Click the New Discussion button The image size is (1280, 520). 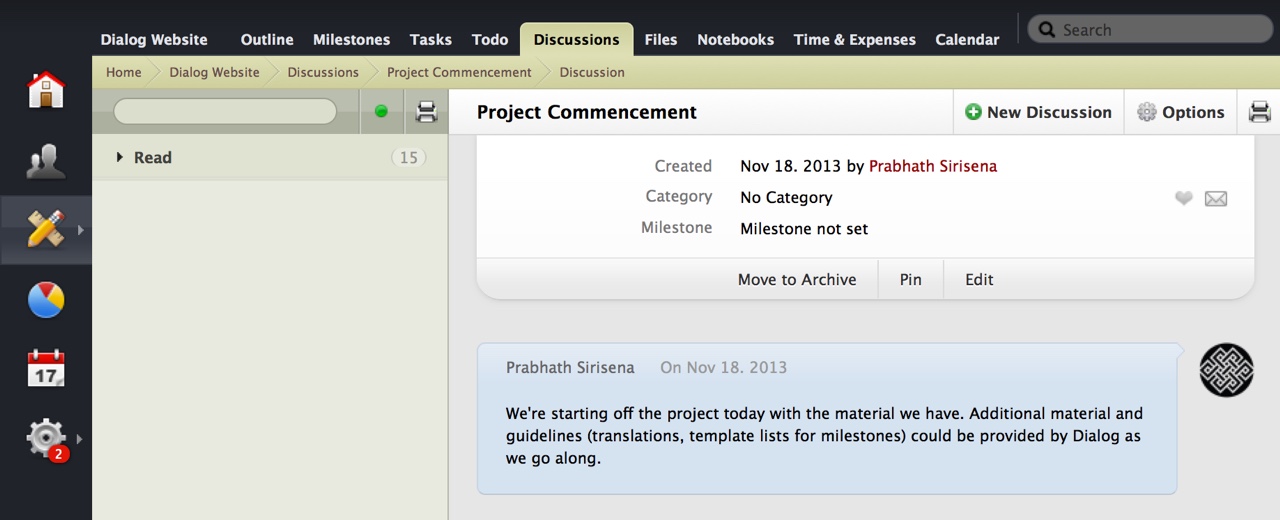(1038, 112)
